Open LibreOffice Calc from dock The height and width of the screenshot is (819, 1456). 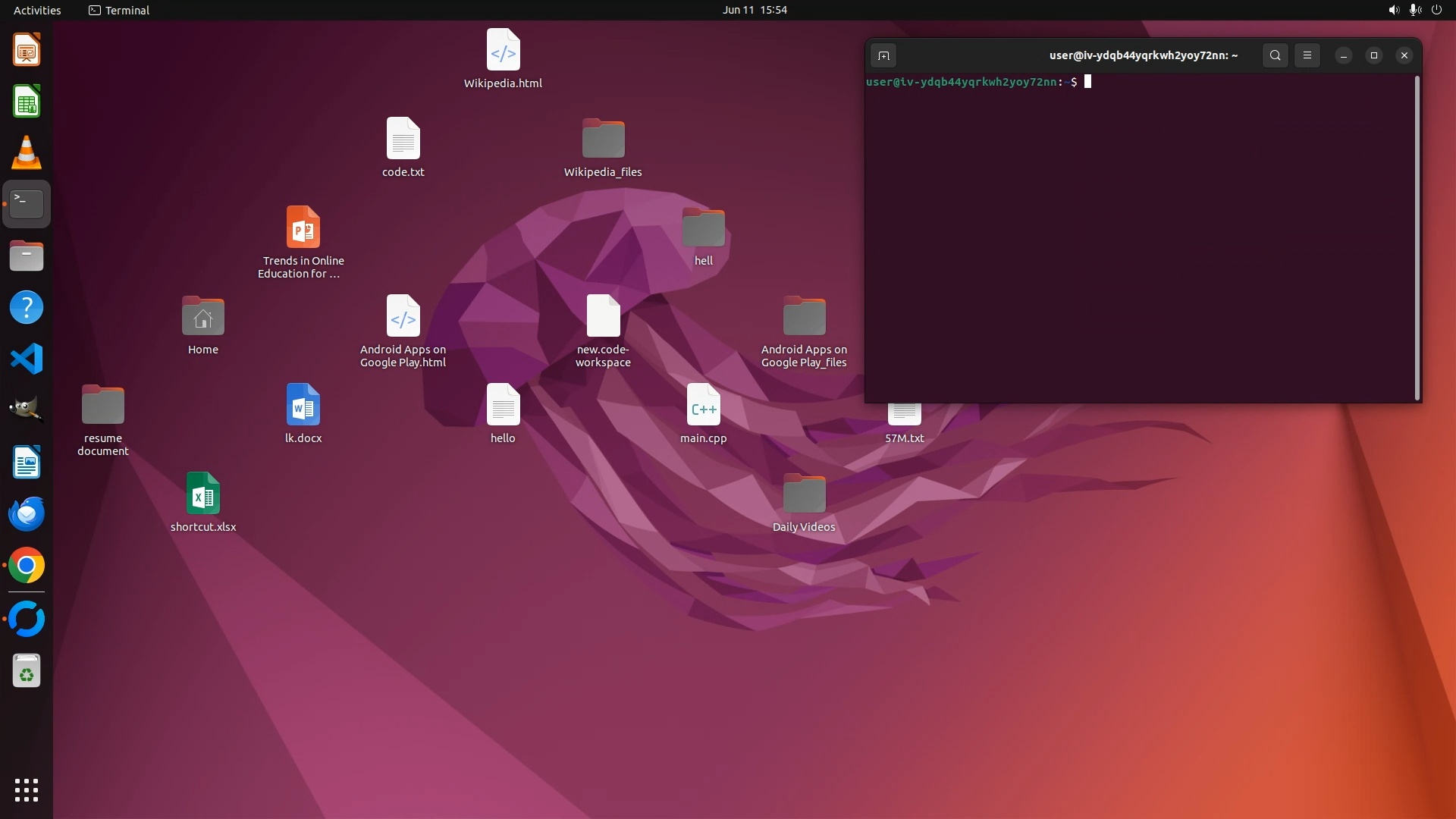[x=27, y=102]
